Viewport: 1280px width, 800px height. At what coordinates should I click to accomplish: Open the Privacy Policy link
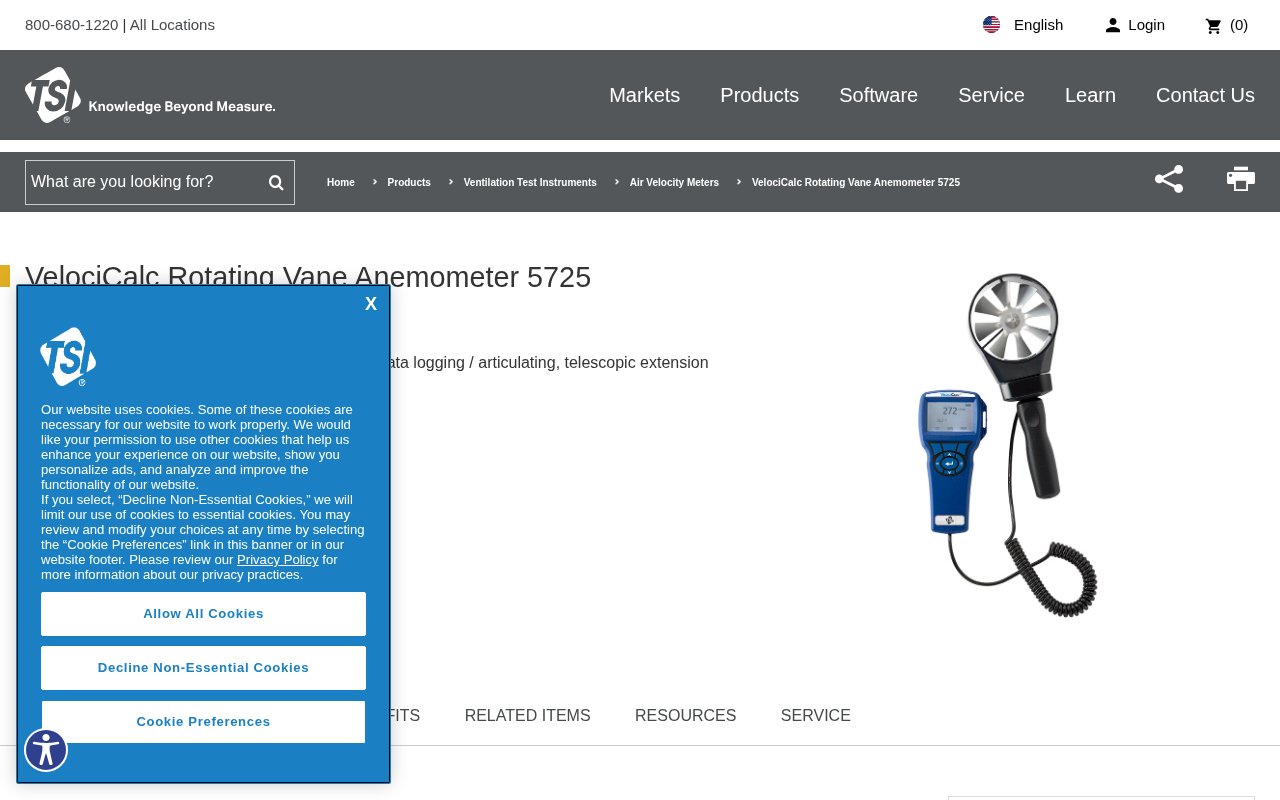pyautogui.click(x=277, y=560)
